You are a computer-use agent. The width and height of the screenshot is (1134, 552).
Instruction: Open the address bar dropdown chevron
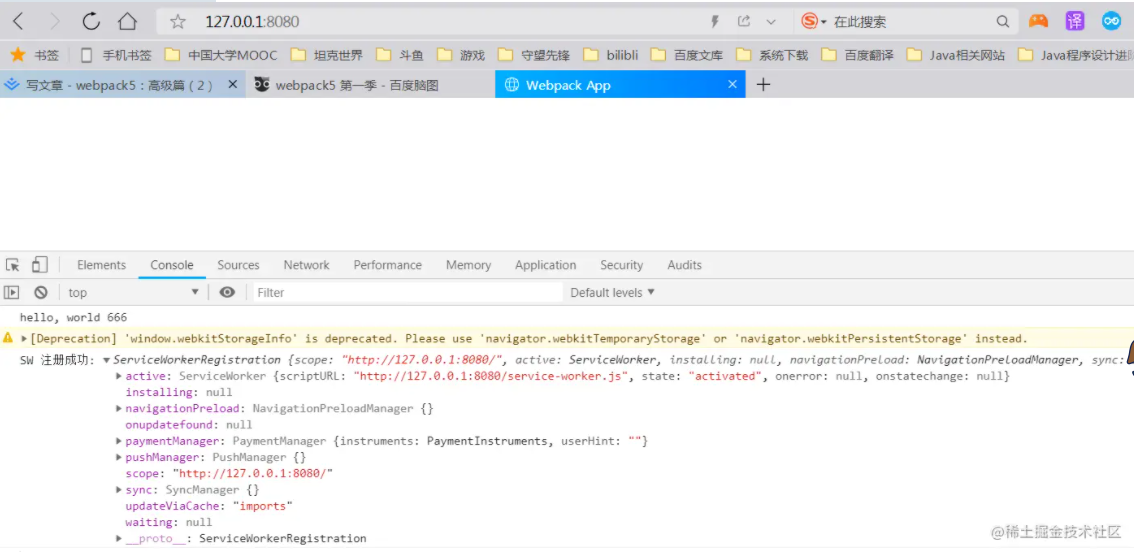click(x=771, y=22)
